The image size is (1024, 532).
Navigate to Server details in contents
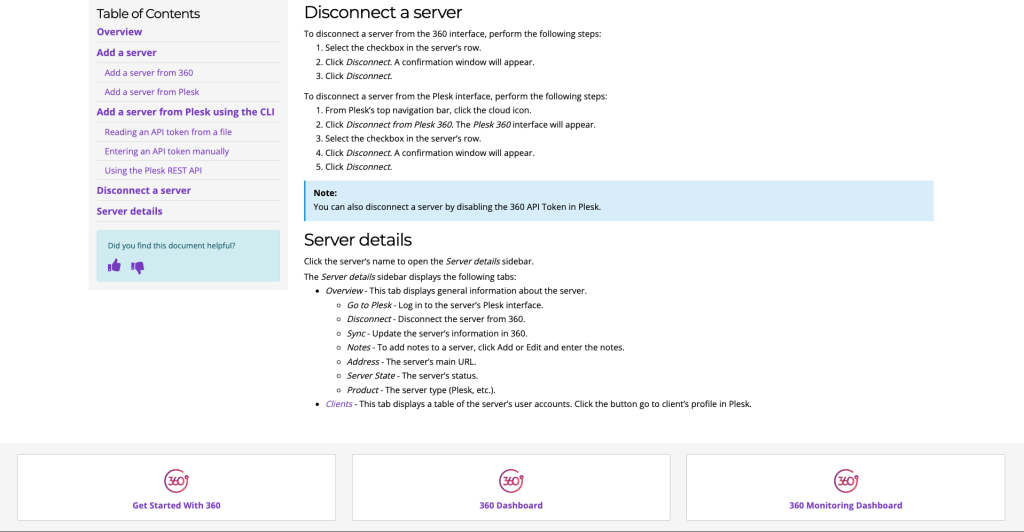tap(129, 211)
